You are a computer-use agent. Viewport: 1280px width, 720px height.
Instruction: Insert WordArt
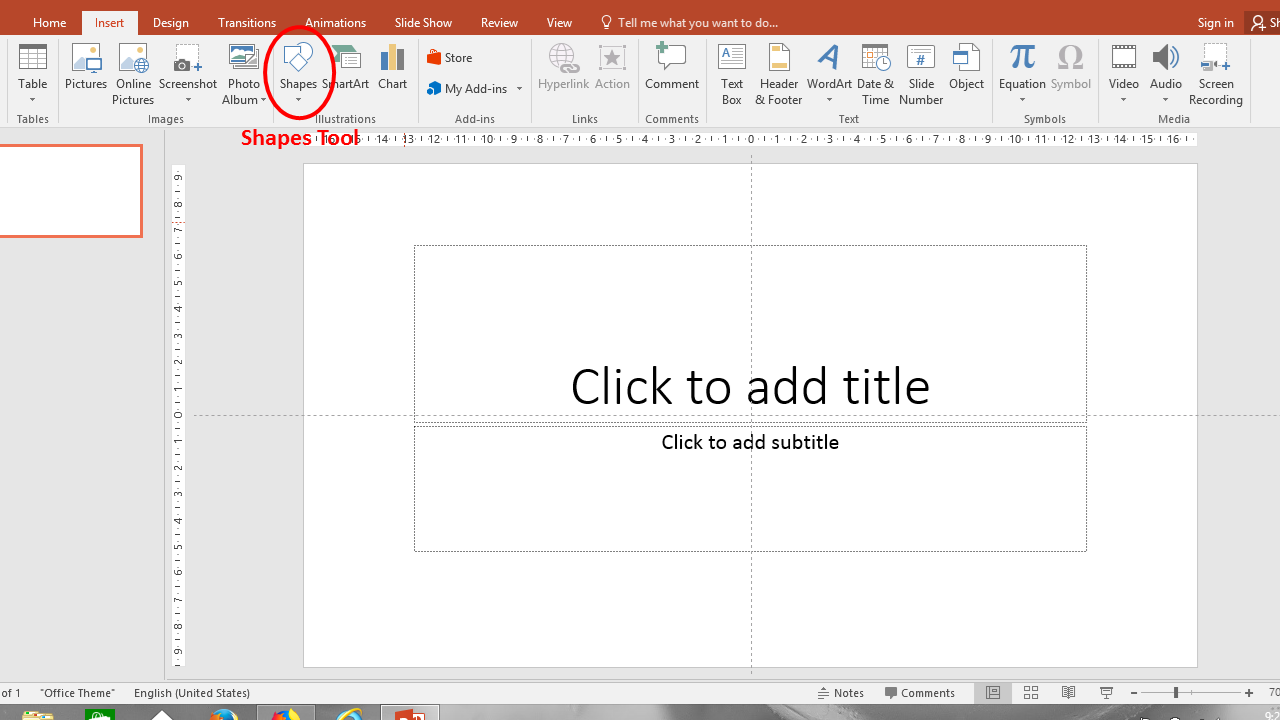[829, 70]
